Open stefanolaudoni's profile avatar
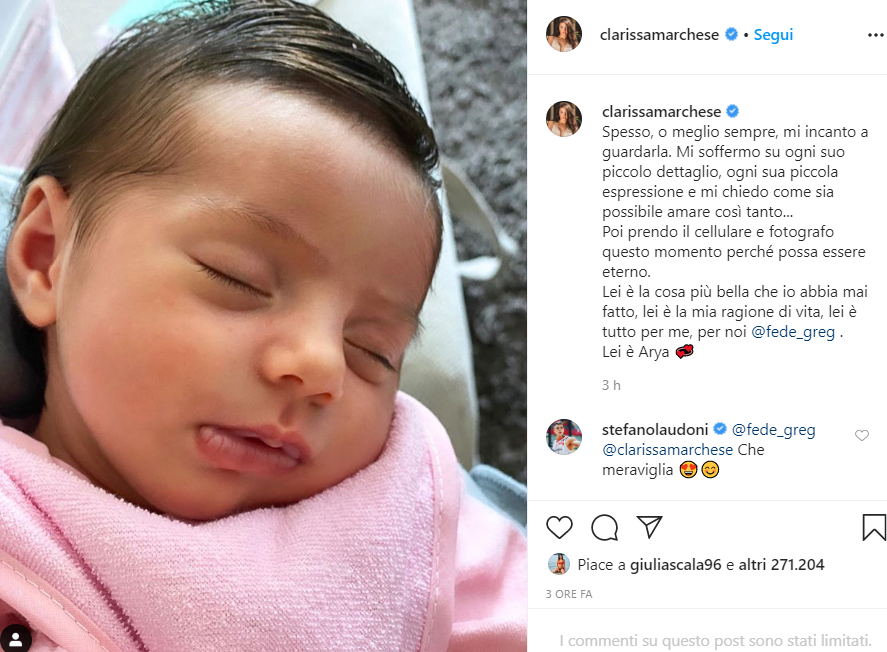This screenshot has width=887, height=652. (563, 437)
